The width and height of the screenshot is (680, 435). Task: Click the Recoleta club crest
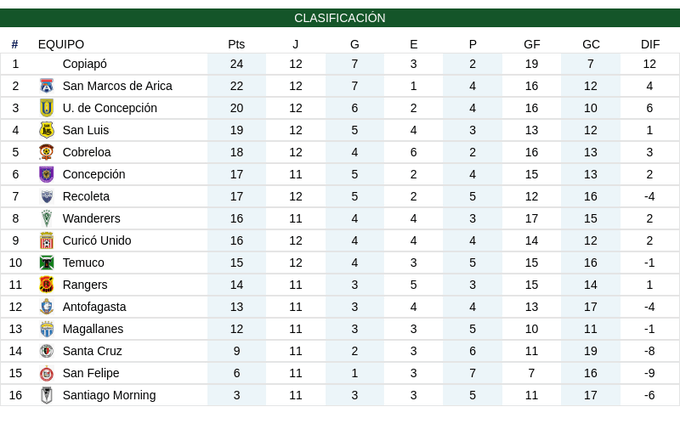(x=46, y=196)
